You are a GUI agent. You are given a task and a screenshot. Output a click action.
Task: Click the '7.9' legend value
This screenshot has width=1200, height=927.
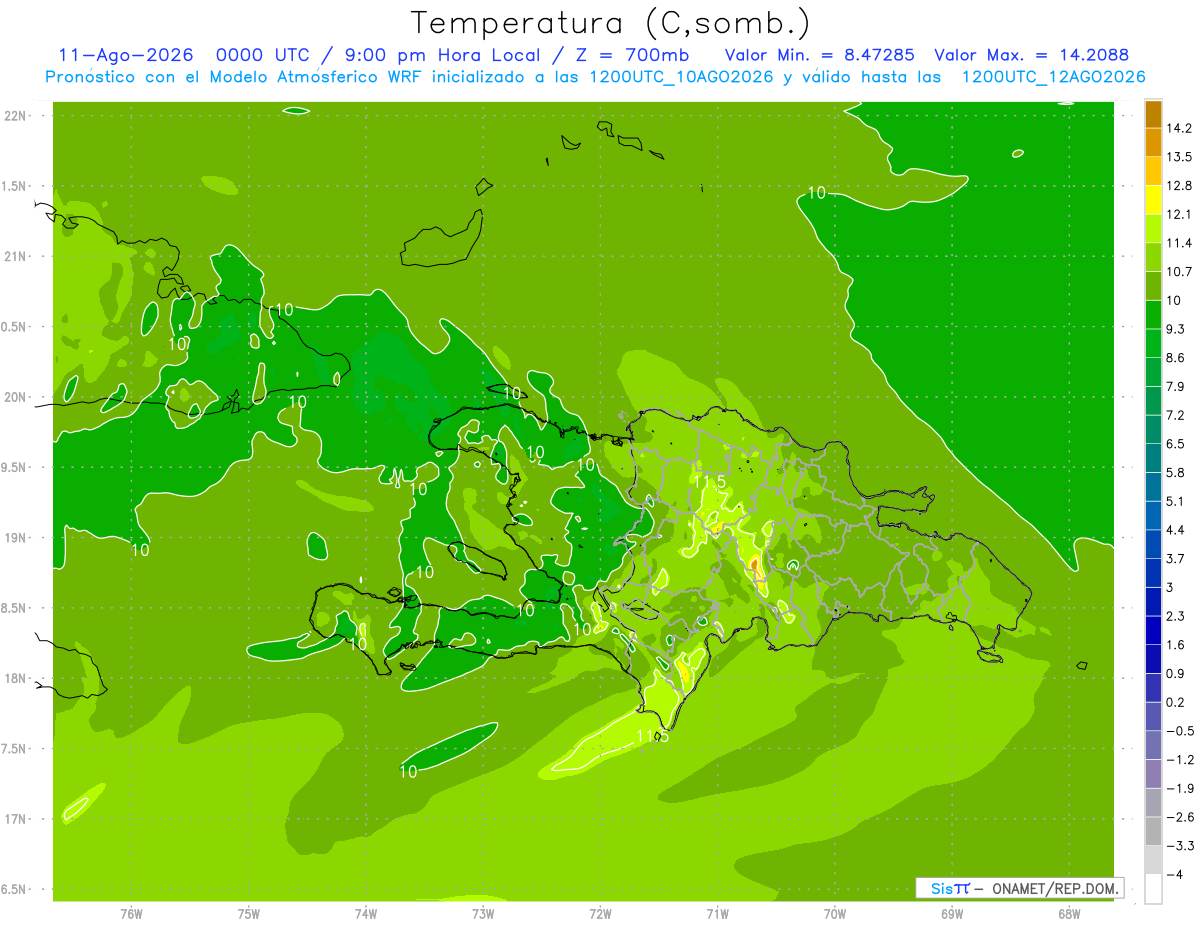point(1176,387)
